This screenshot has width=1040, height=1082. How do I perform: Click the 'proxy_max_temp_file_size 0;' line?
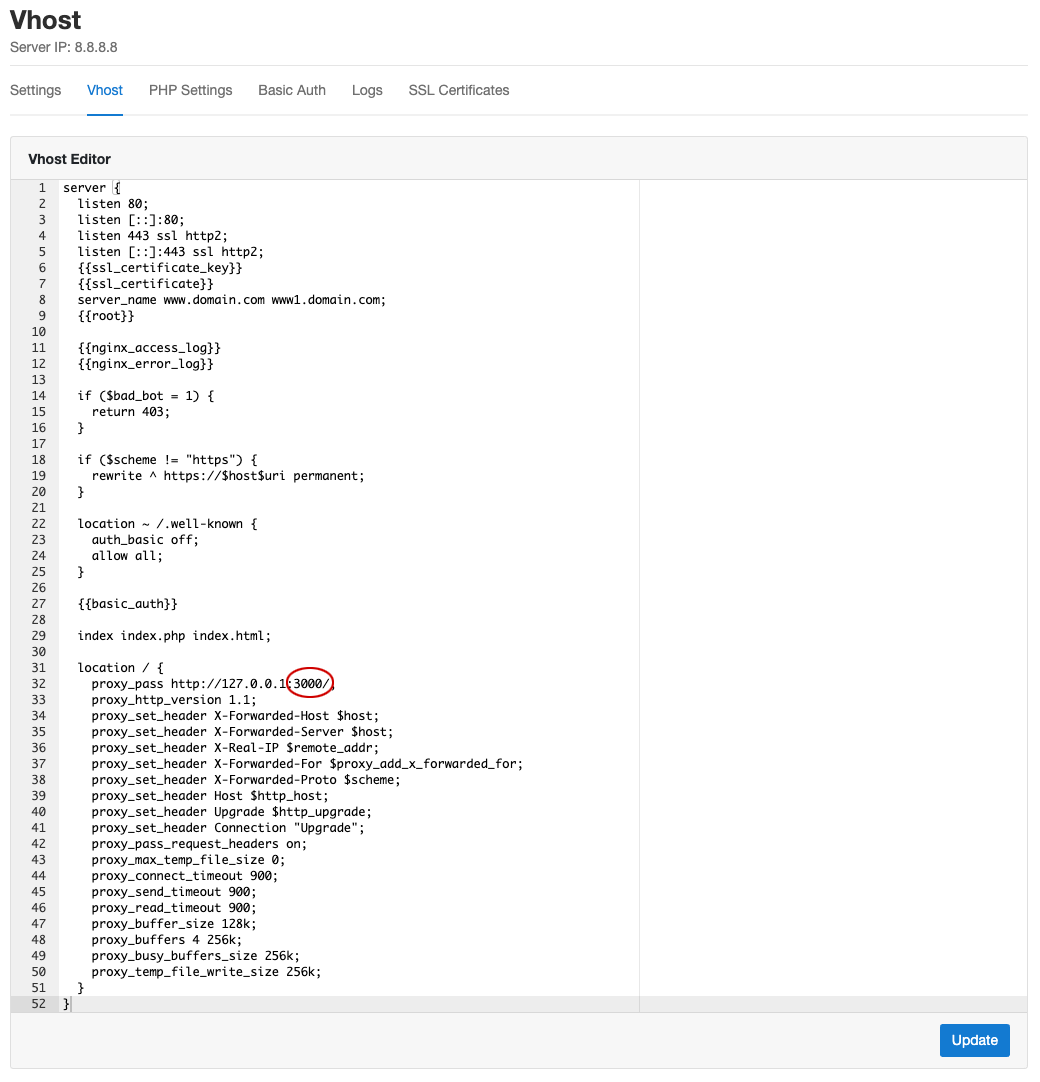point(188,860)
